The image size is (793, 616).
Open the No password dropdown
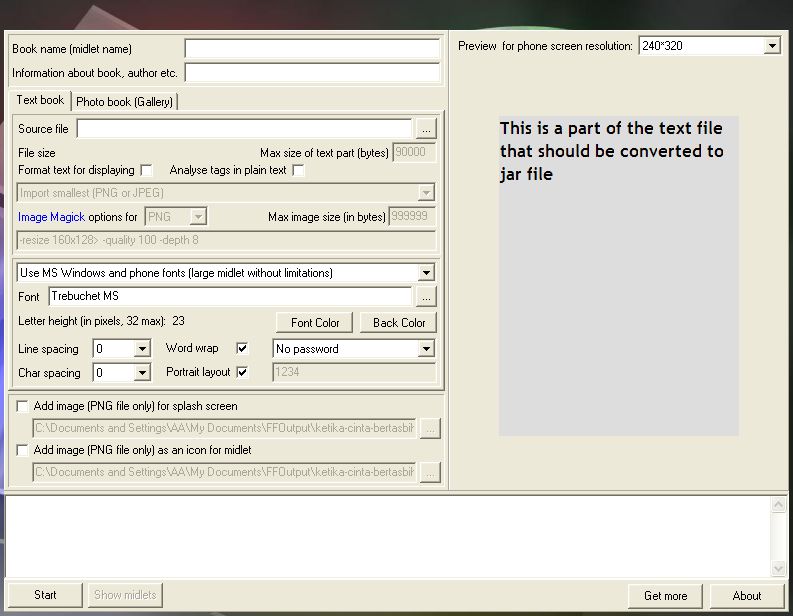[x=354, y=349]
